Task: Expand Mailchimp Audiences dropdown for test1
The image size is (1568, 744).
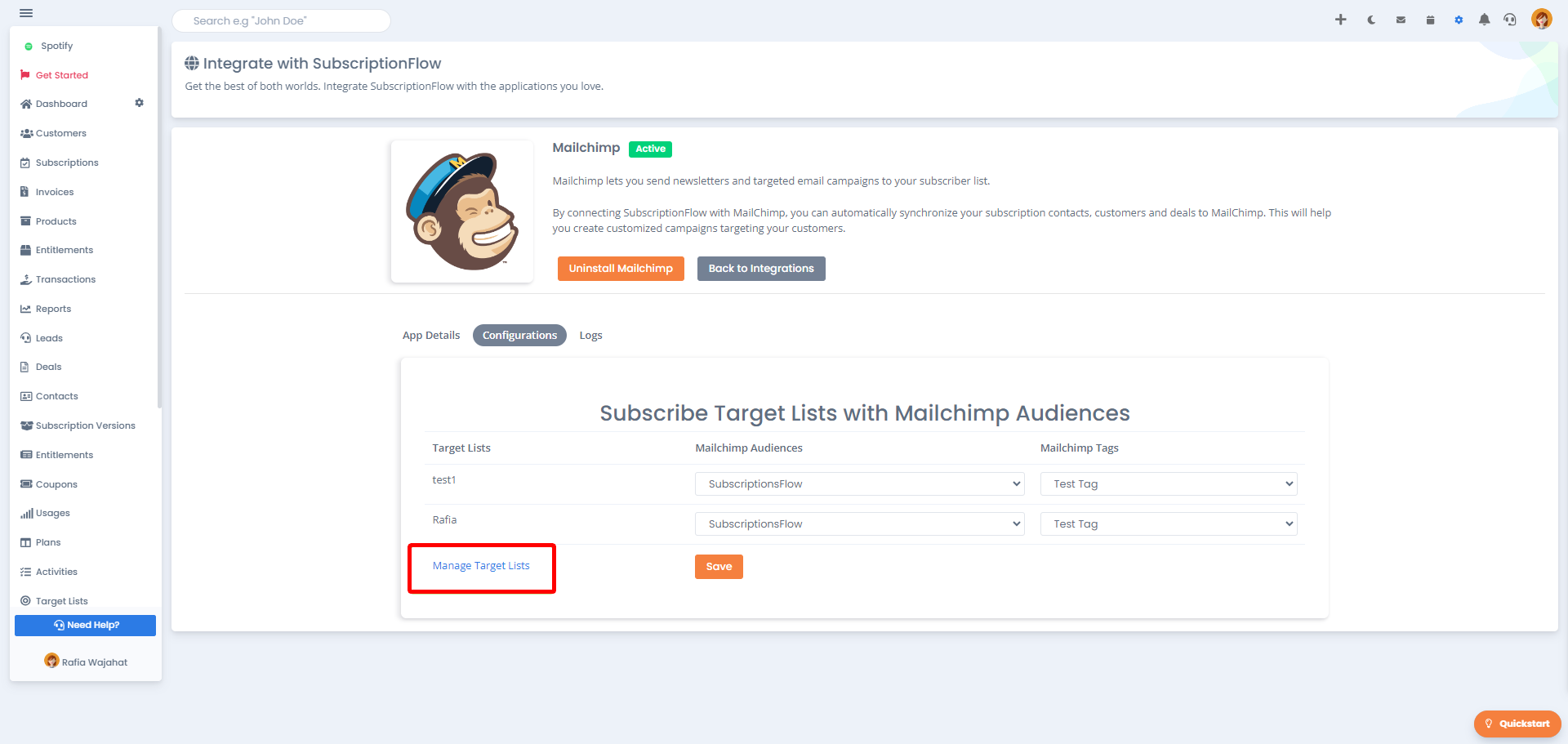Action: click(860, 483)
